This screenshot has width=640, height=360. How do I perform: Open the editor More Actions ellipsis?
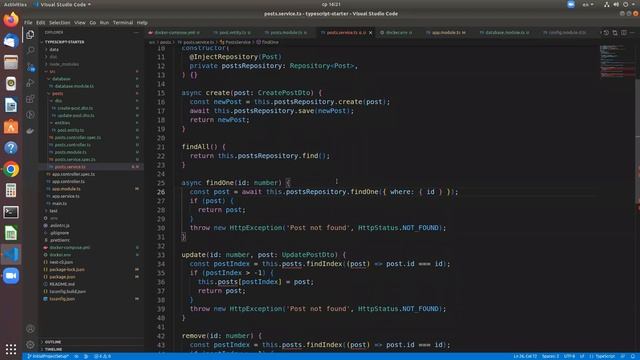pyautogui.click(x=633, y=33)
